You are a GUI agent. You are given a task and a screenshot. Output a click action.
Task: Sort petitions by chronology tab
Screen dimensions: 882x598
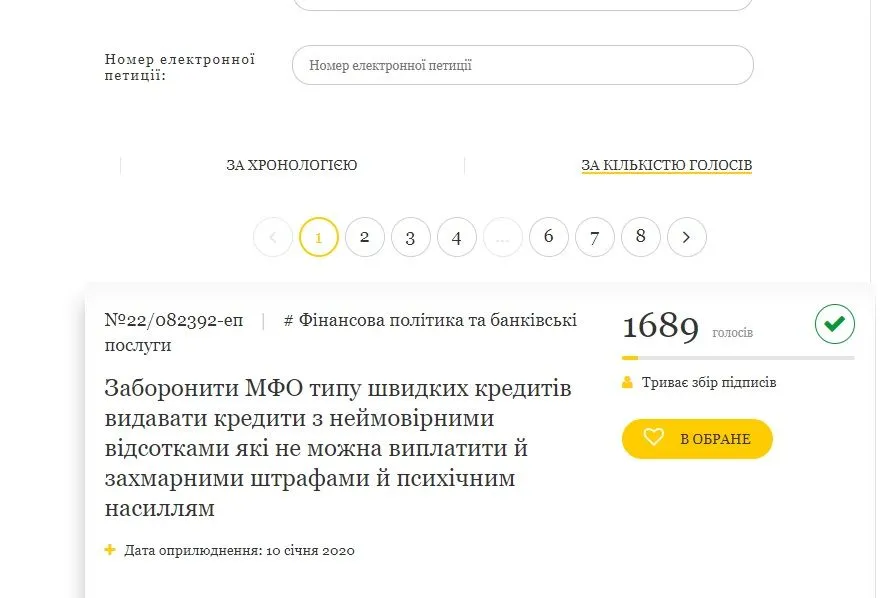(x=291, y=165)
